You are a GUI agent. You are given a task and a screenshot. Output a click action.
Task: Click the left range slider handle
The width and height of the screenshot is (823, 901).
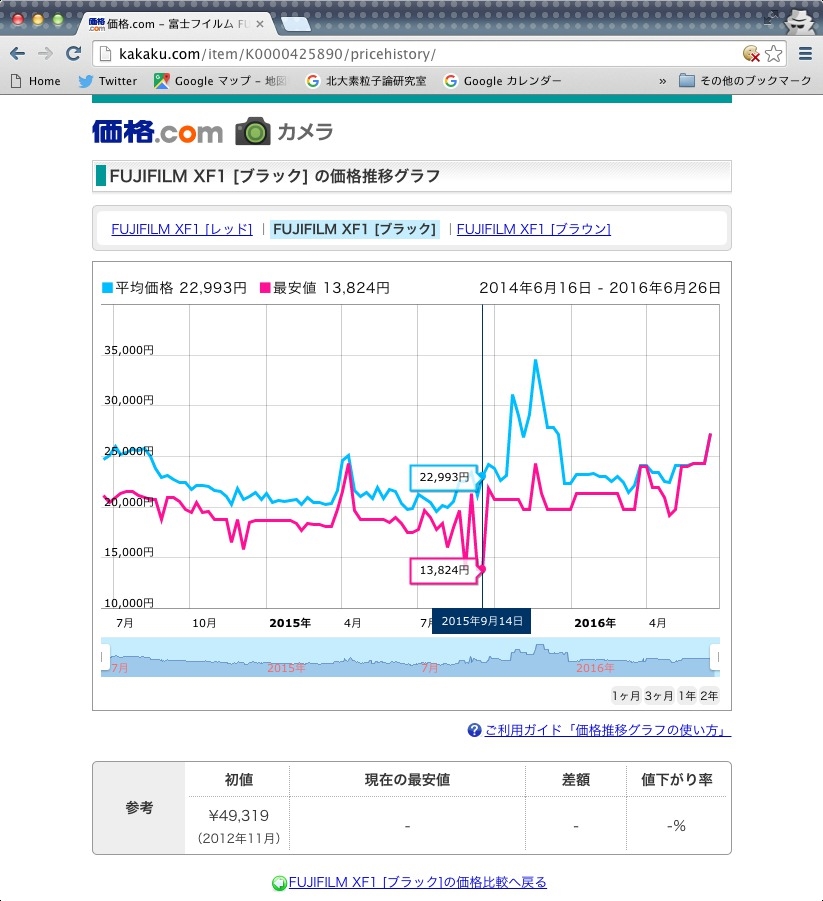point(104,657)
